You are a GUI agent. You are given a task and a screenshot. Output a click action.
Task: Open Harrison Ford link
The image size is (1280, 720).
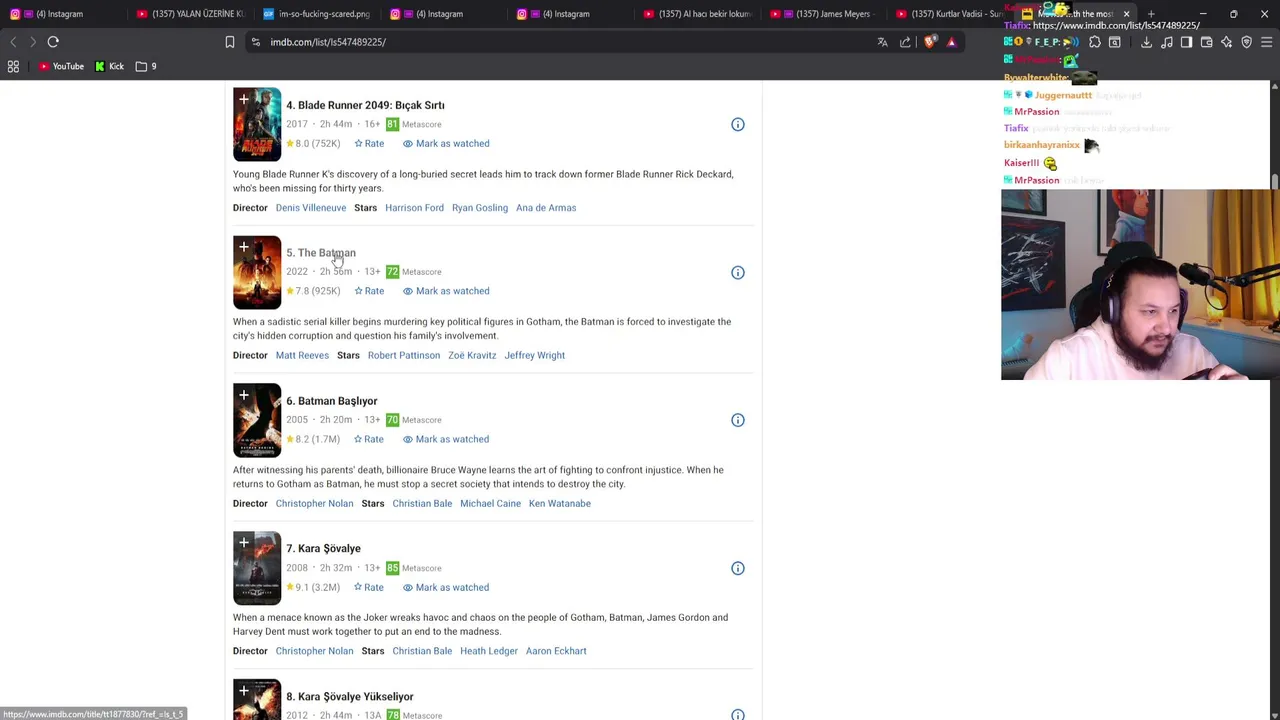tap(414, 208)
